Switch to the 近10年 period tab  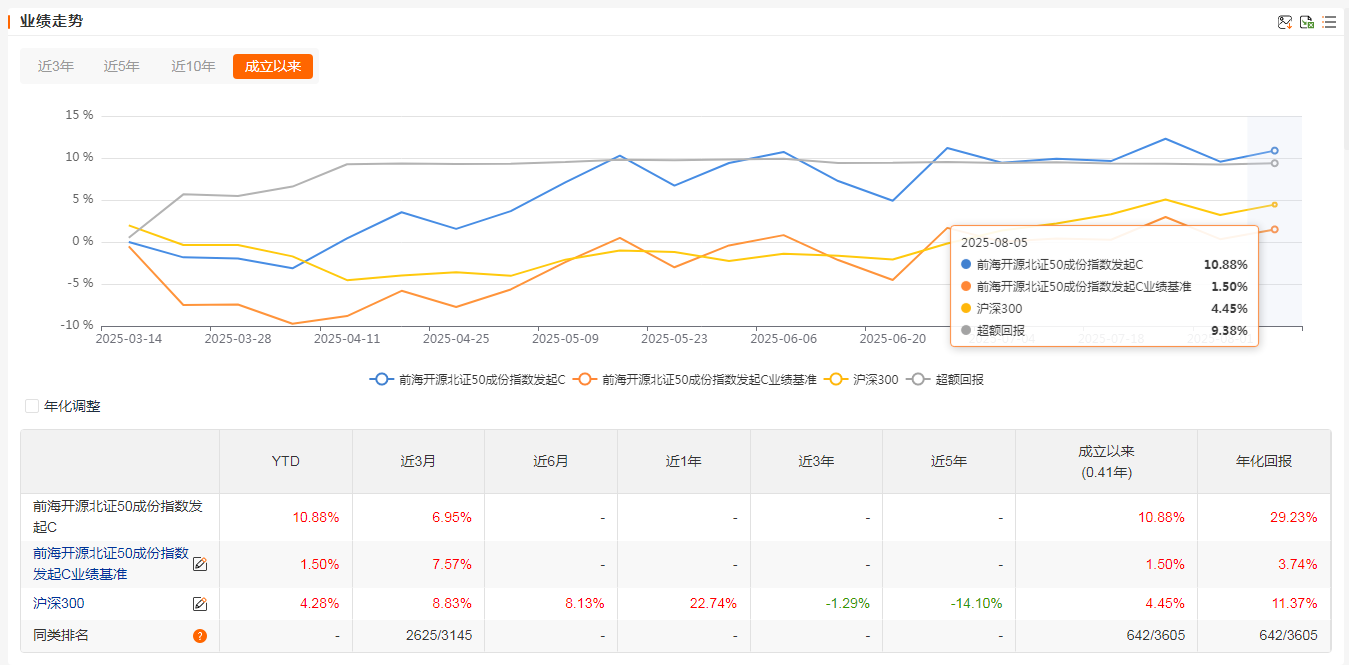193,66
